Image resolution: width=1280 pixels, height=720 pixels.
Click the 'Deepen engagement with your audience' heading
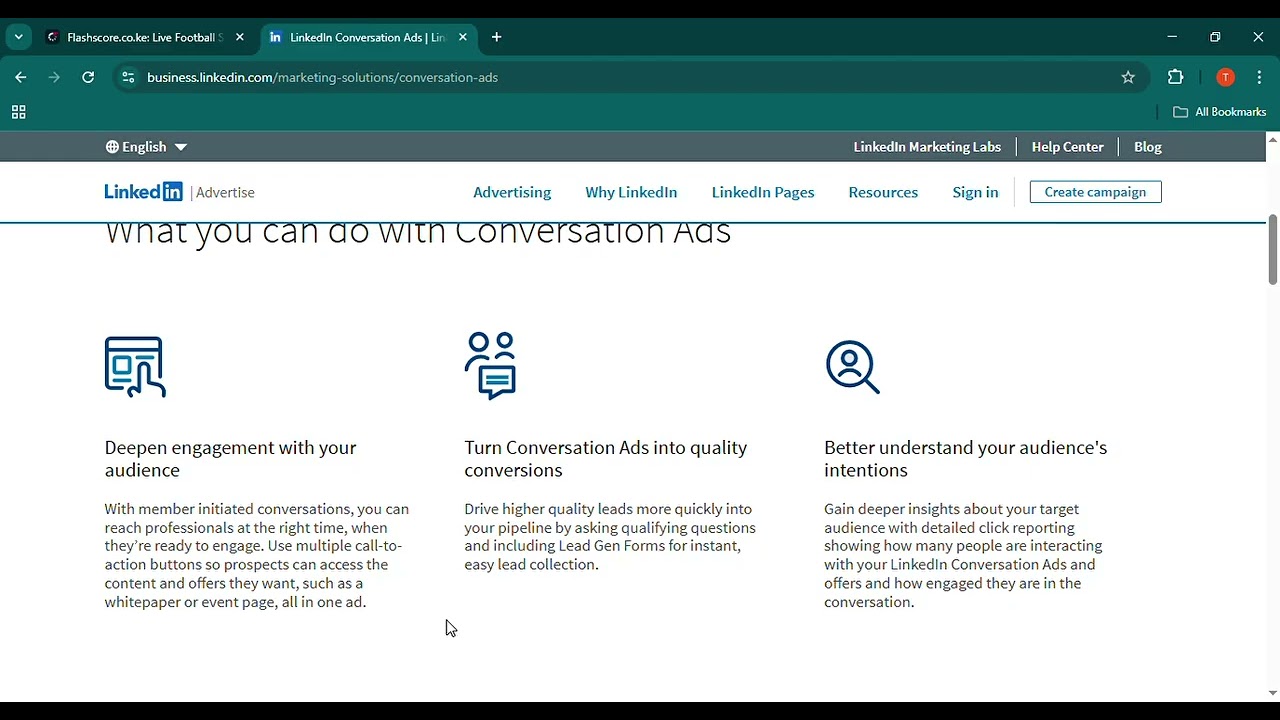(230, 459)
